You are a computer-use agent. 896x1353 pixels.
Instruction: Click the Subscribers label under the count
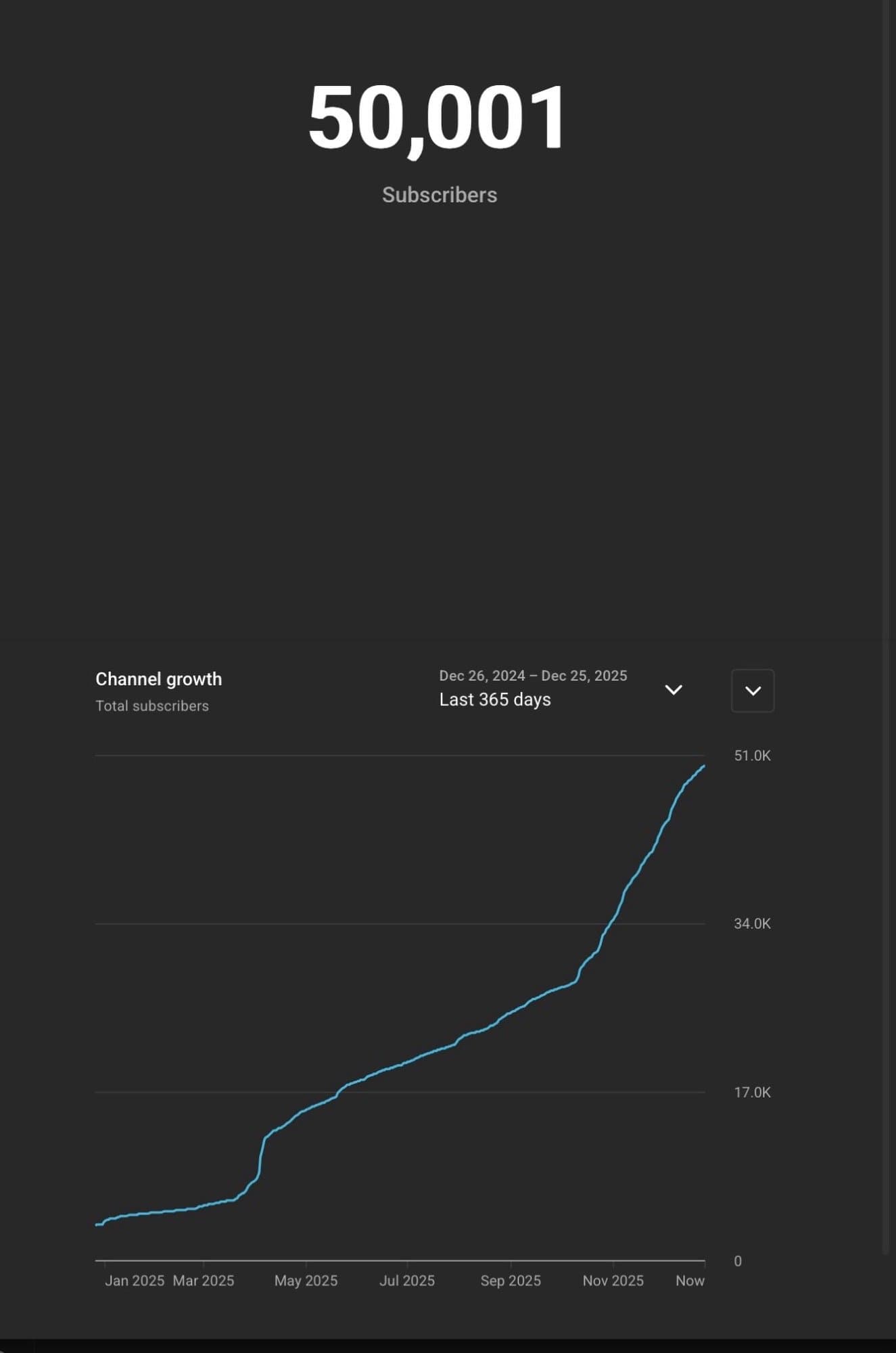coord(440,195)
